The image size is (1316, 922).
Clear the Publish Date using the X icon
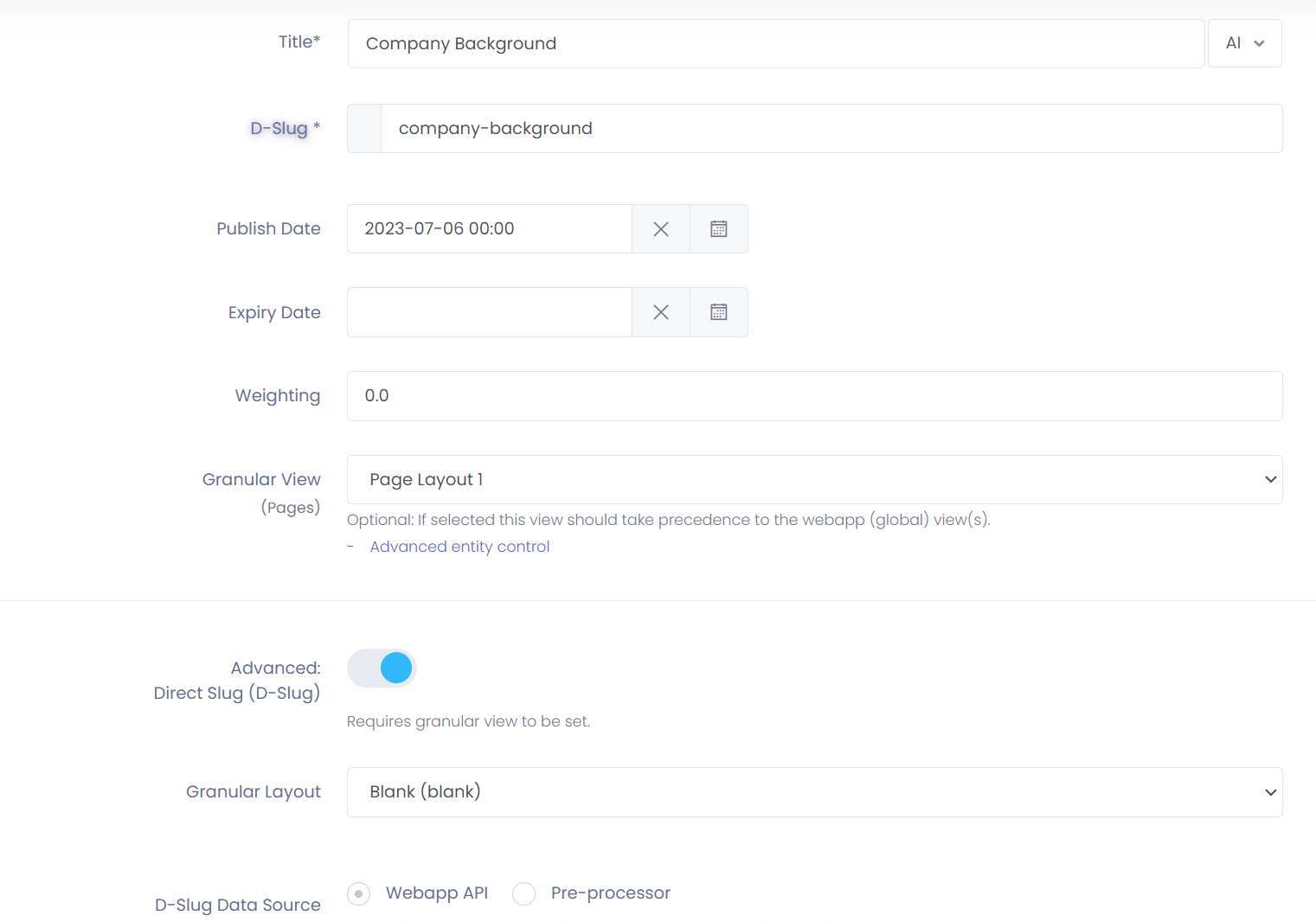pos(660,228)
